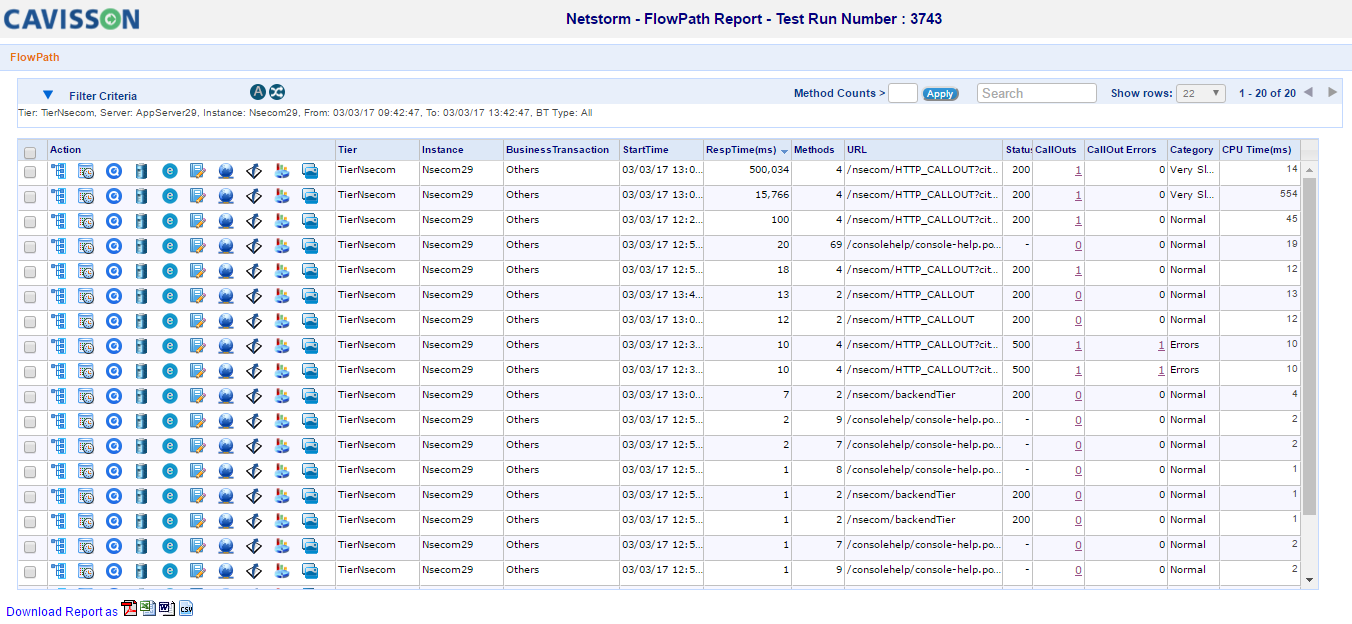
Task: Click the Filter Criteria label
Action: click(x=103, y=96)
